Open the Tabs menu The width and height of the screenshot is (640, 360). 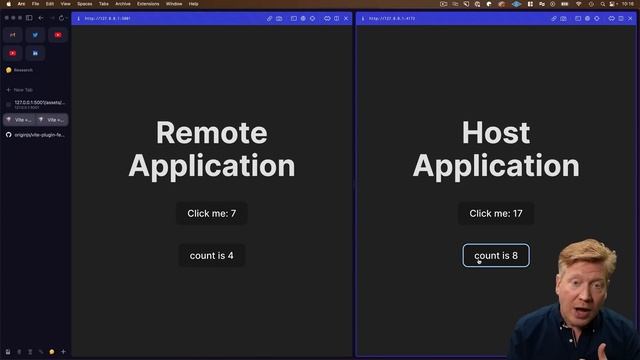tap(104, 4)
